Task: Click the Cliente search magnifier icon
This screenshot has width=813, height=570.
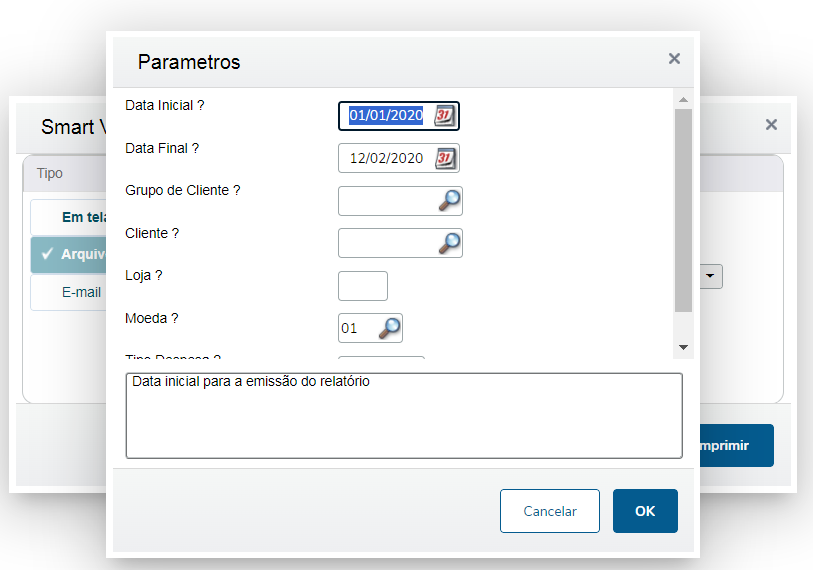Action: point(450,243)
